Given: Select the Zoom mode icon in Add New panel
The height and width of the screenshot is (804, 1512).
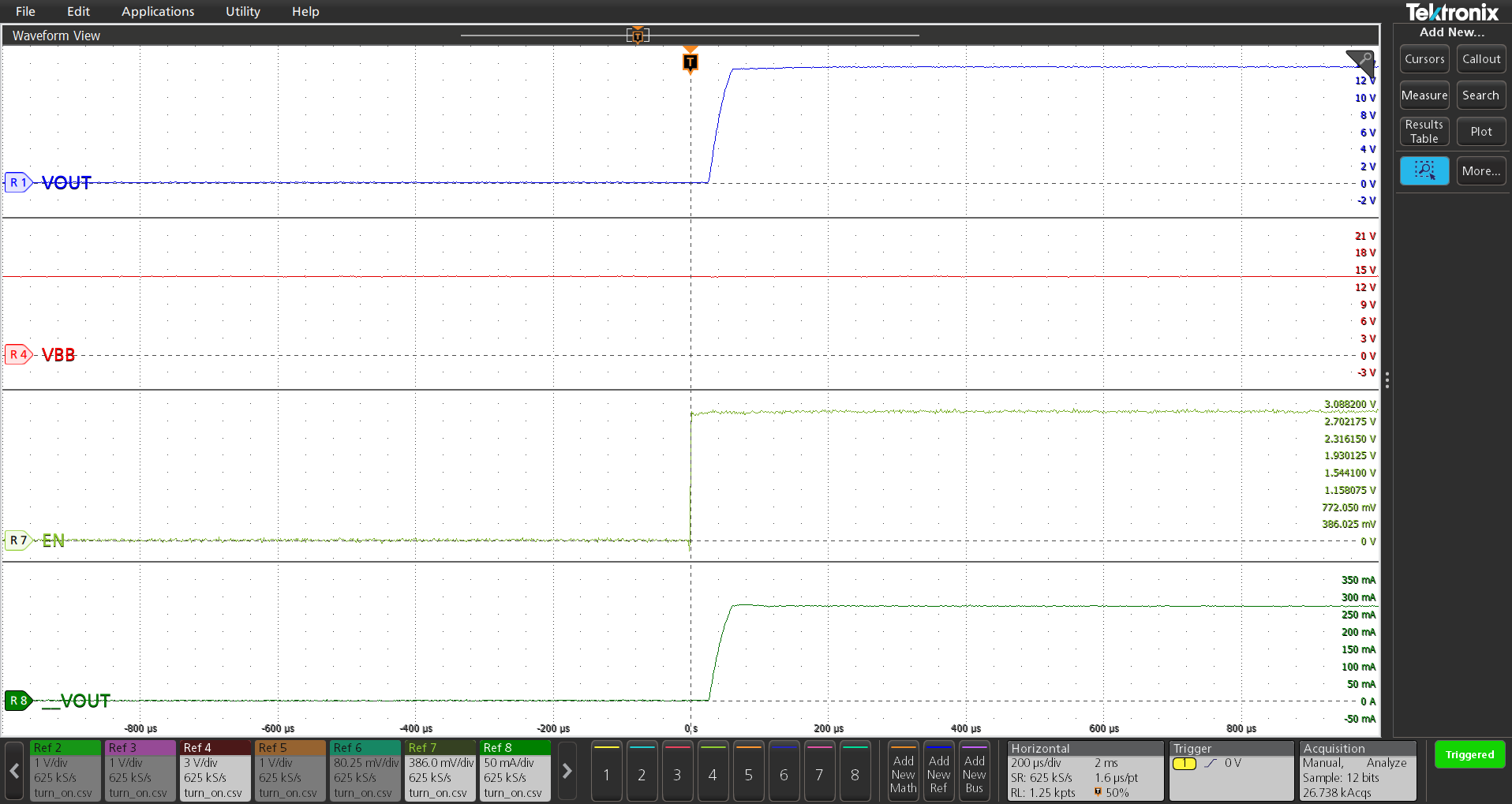Looking at the screenshot, I should pos(1424,170).
